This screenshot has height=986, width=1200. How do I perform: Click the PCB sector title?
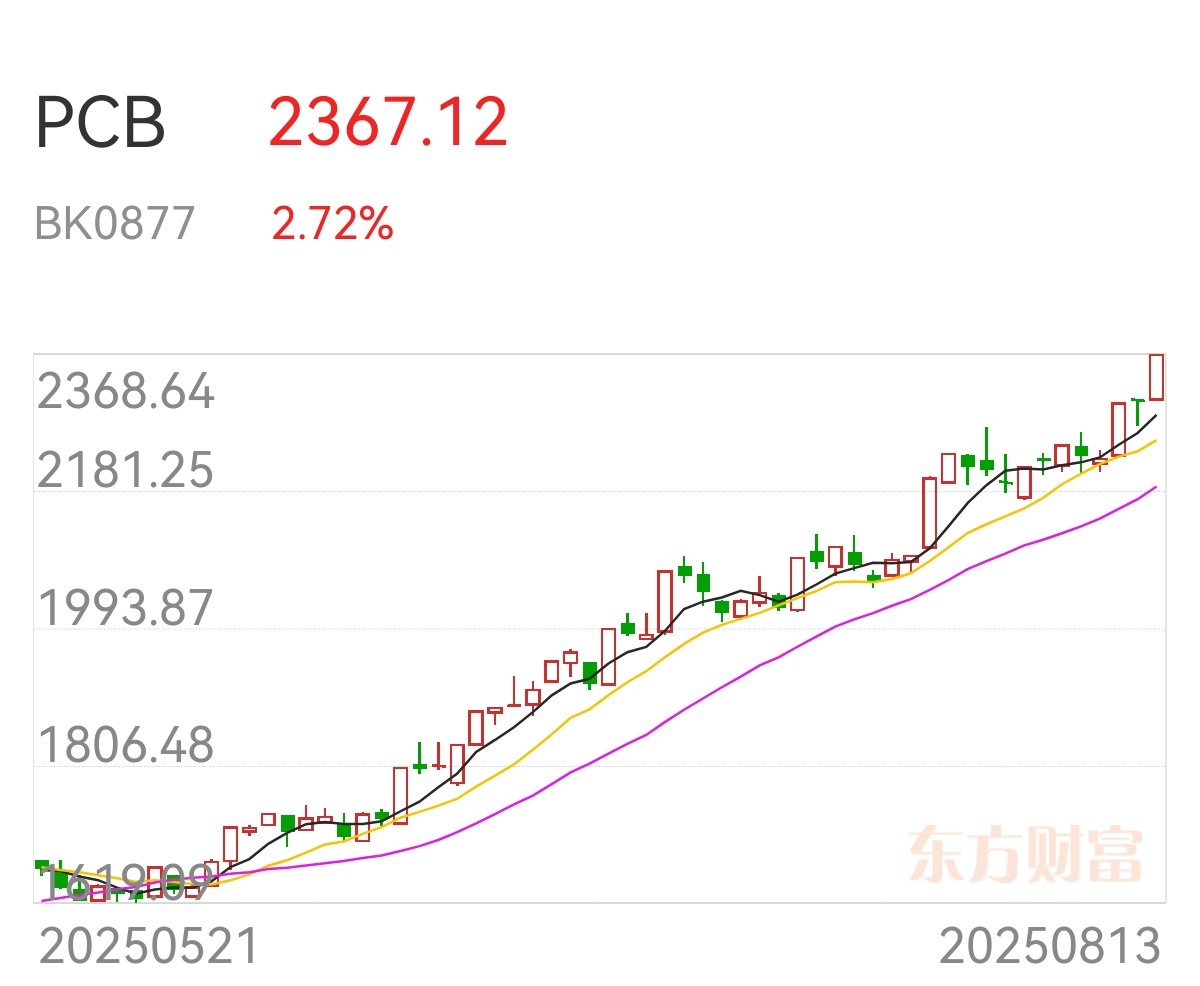click(100, 123)
